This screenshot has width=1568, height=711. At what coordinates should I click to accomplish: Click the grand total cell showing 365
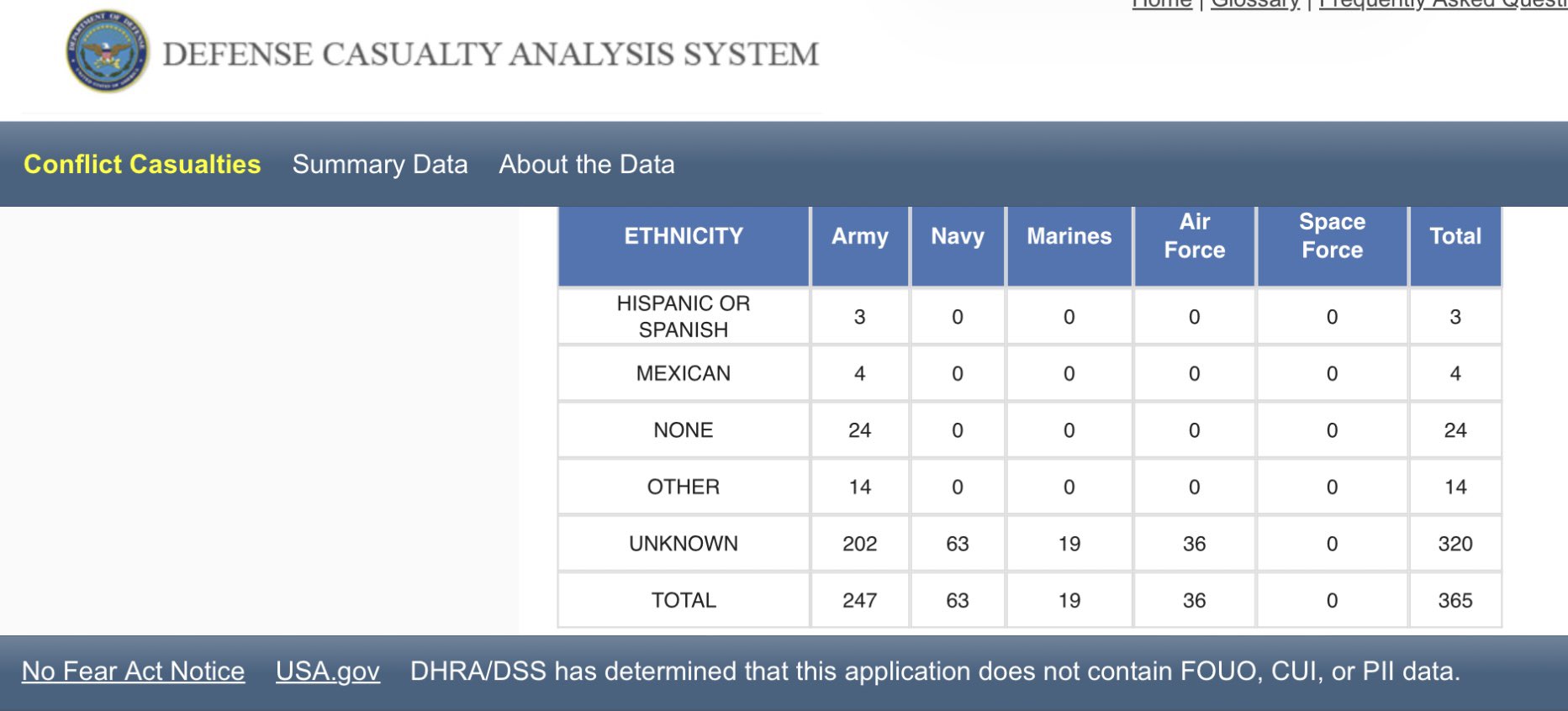1455,600
